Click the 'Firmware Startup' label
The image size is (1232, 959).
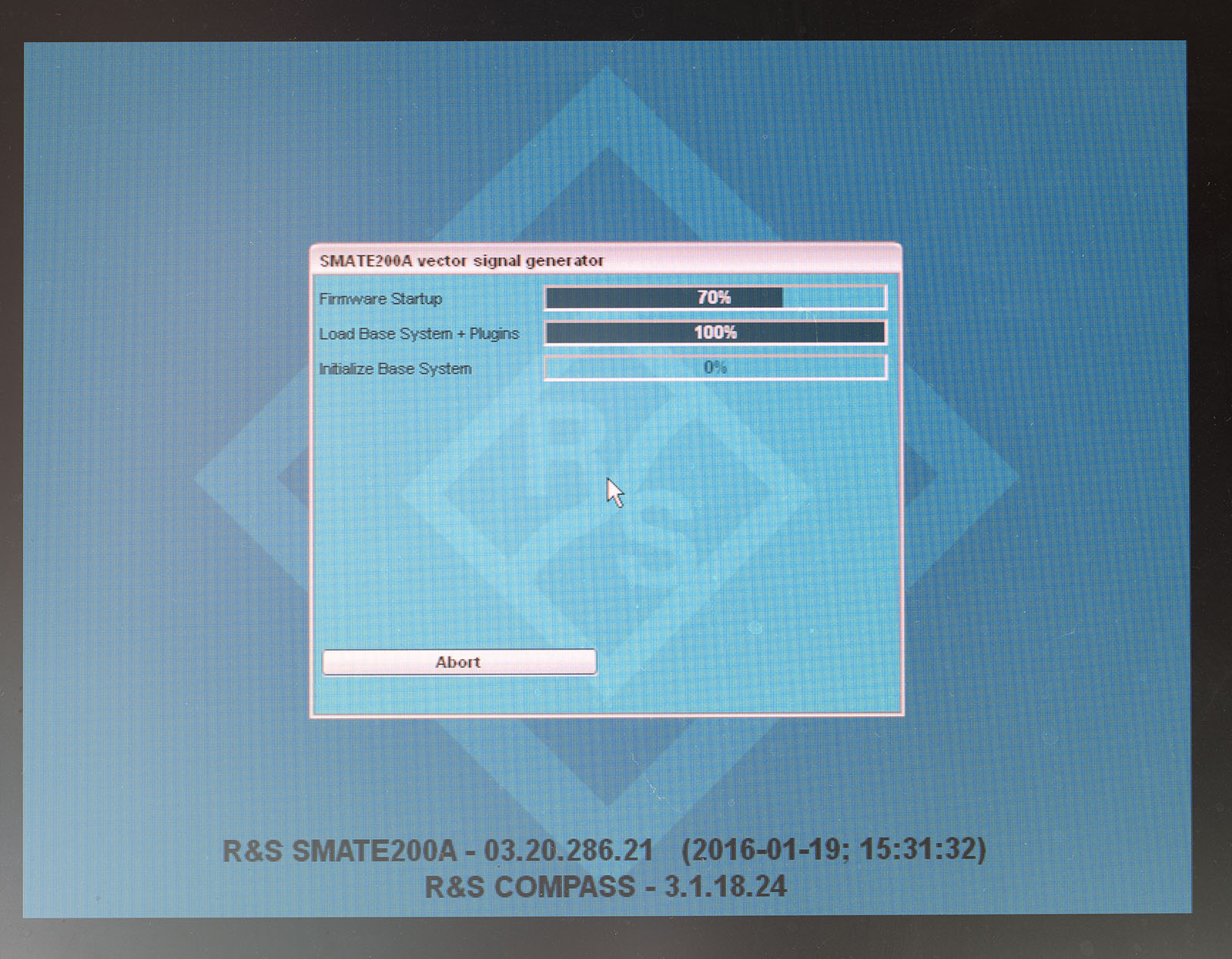click(x=380, y=299)
